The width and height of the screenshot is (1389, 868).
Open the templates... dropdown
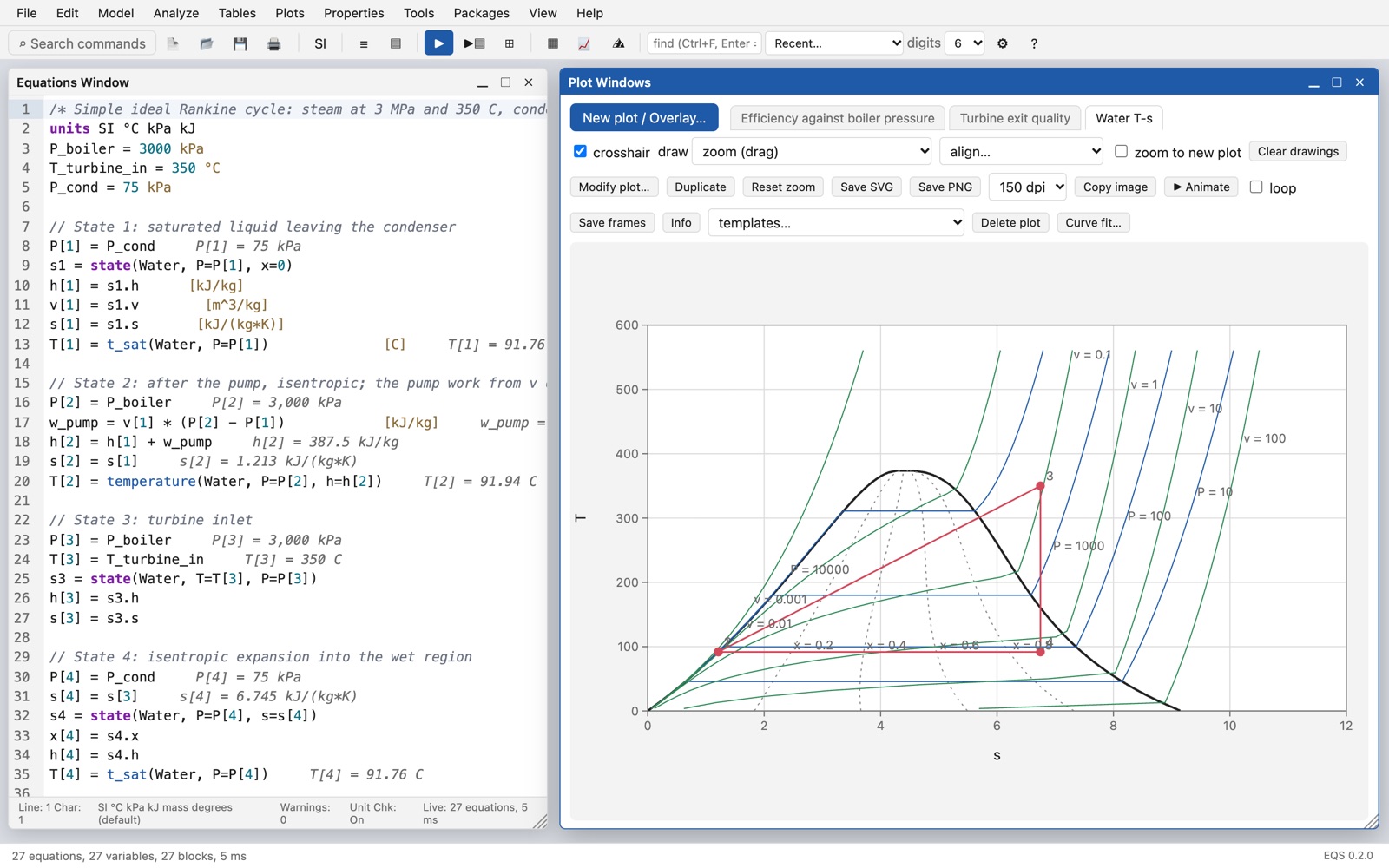click(x=836, y=222)
